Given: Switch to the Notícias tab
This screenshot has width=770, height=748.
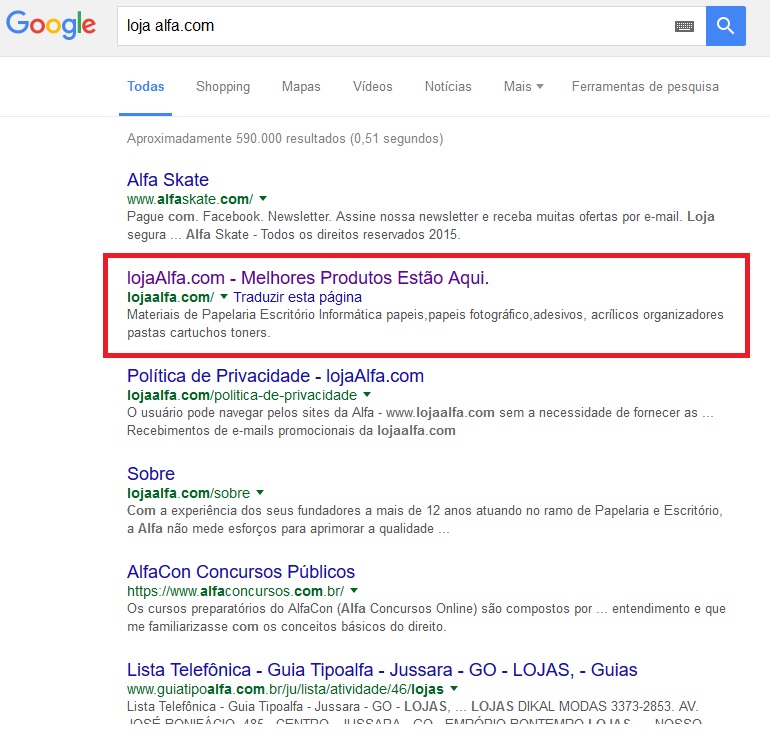Looking at the screenshot, I should click(x=448, y=86).
